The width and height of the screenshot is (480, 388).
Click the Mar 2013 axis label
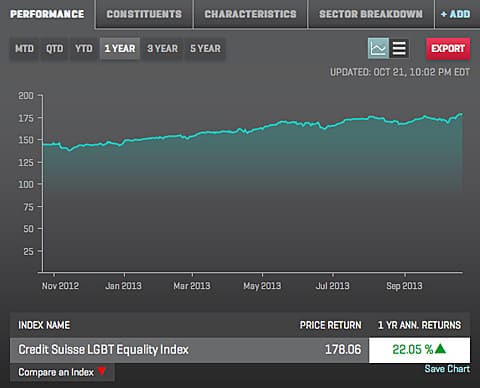192,286
